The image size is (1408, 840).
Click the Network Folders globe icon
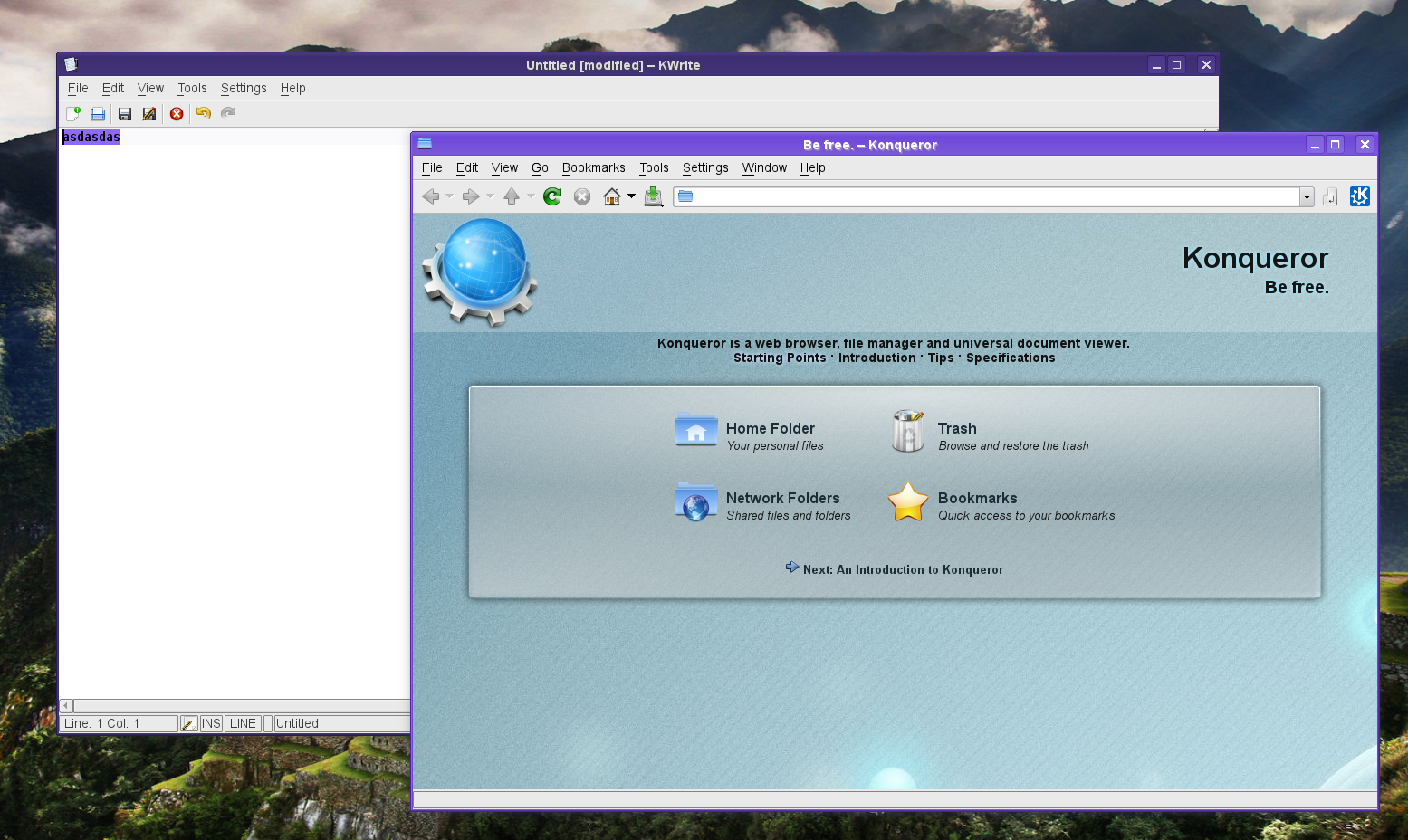696,501
